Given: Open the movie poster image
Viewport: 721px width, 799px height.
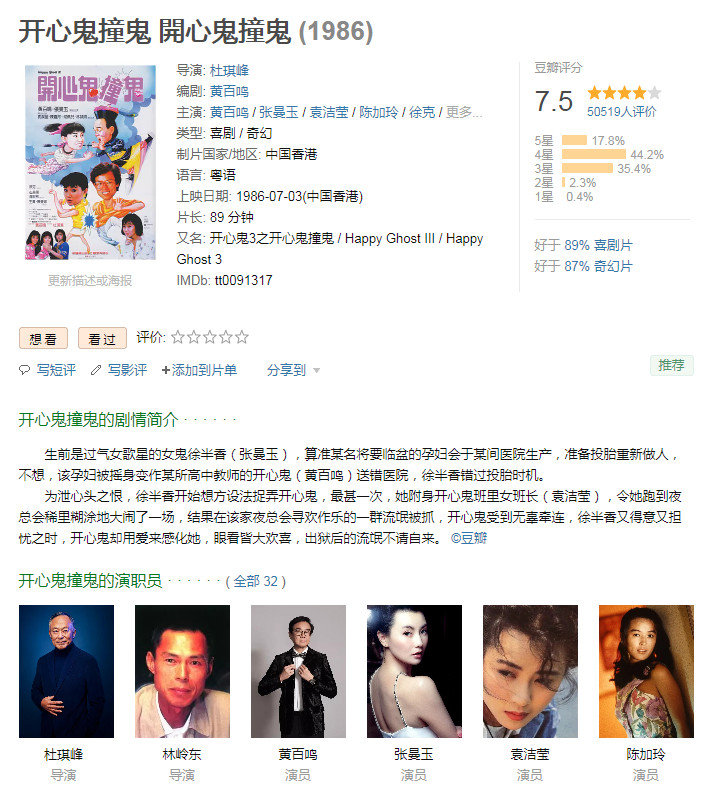Looking at the screenshot, I should 90,163.
